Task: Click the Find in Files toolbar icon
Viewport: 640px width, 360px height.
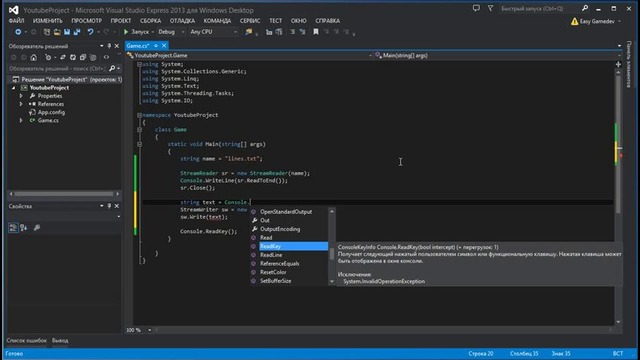Action: pos(249,32)
